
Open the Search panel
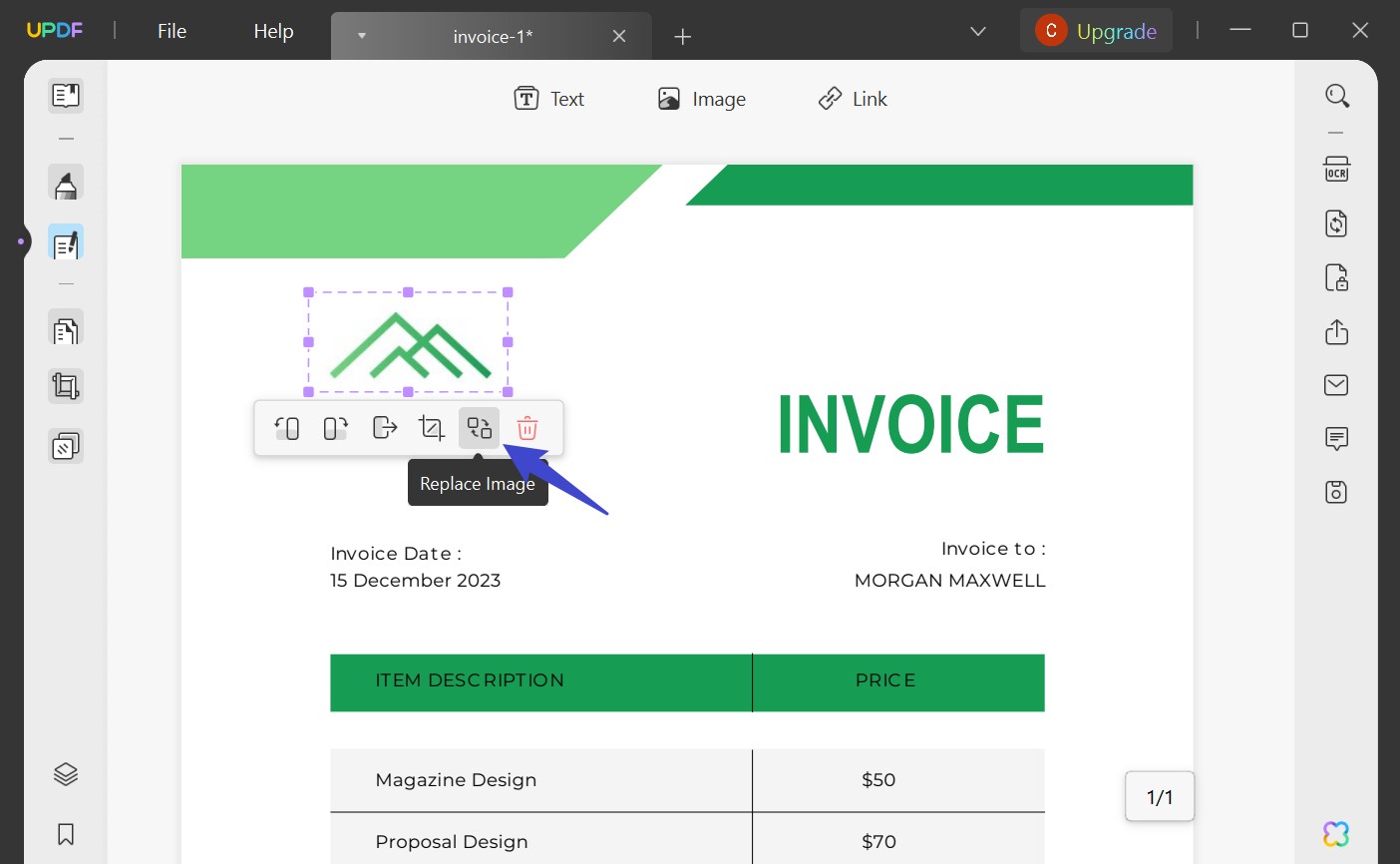coord(1336,95)
